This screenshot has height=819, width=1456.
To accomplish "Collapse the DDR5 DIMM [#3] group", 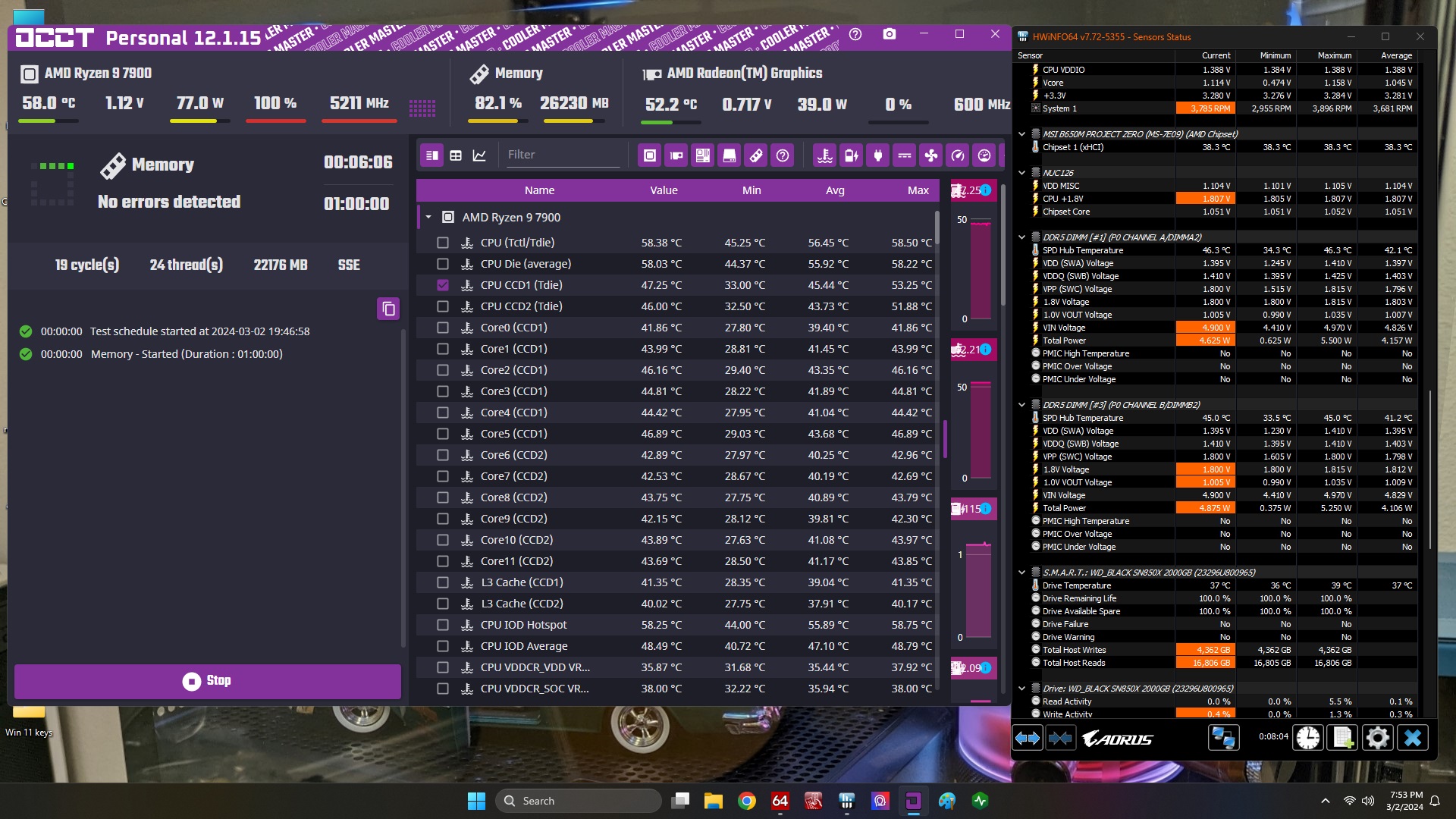I will tap(1021, 405).
